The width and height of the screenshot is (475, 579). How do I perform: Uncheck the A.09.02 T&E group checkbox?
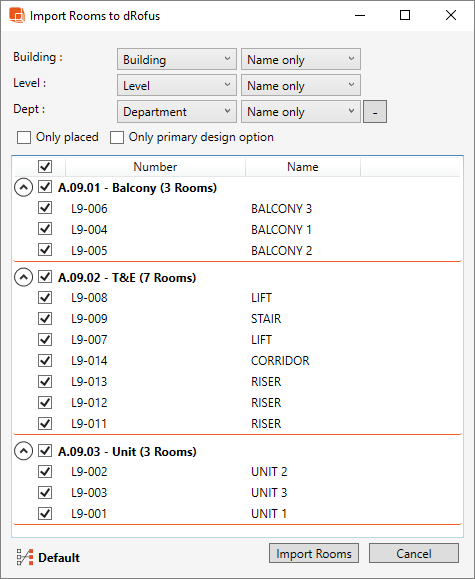[x=45, y=277]
